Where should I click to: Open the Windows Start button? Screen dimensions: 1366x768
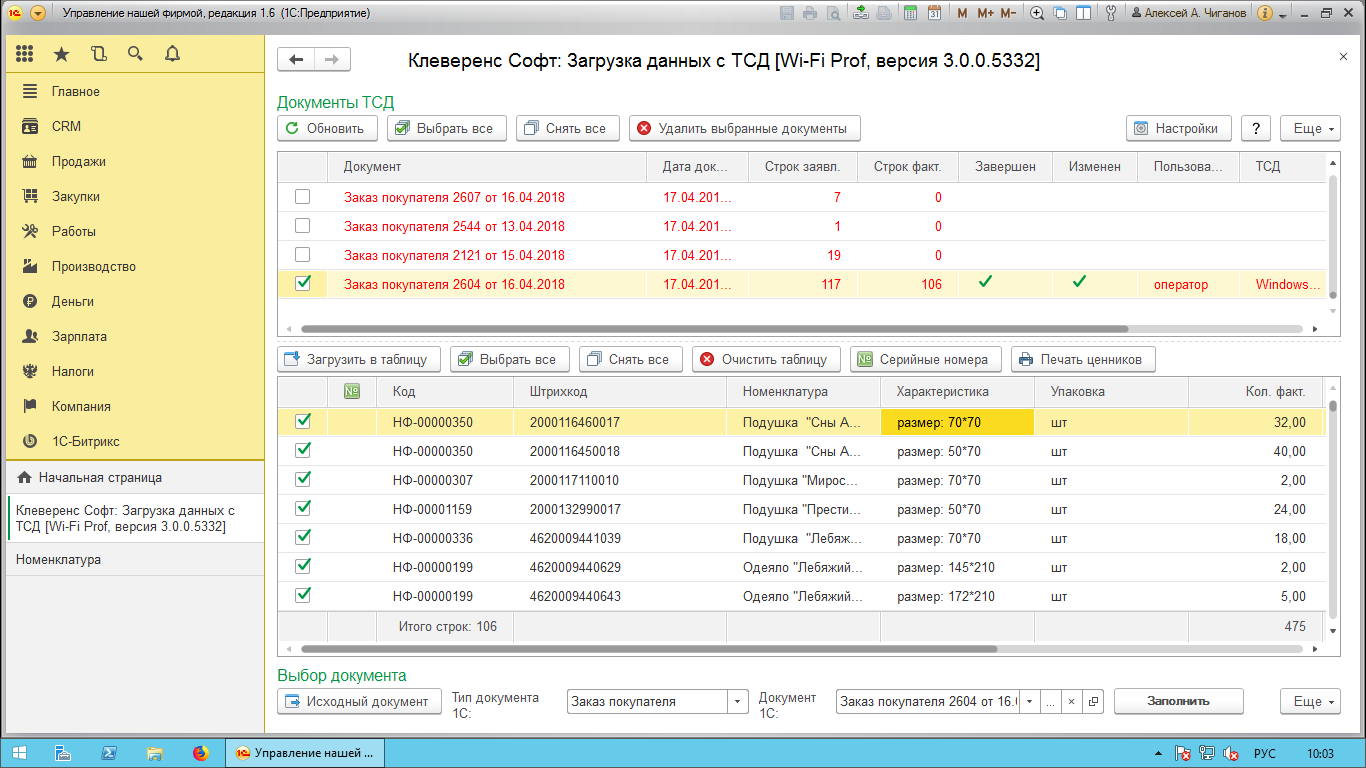pos(20,752)
